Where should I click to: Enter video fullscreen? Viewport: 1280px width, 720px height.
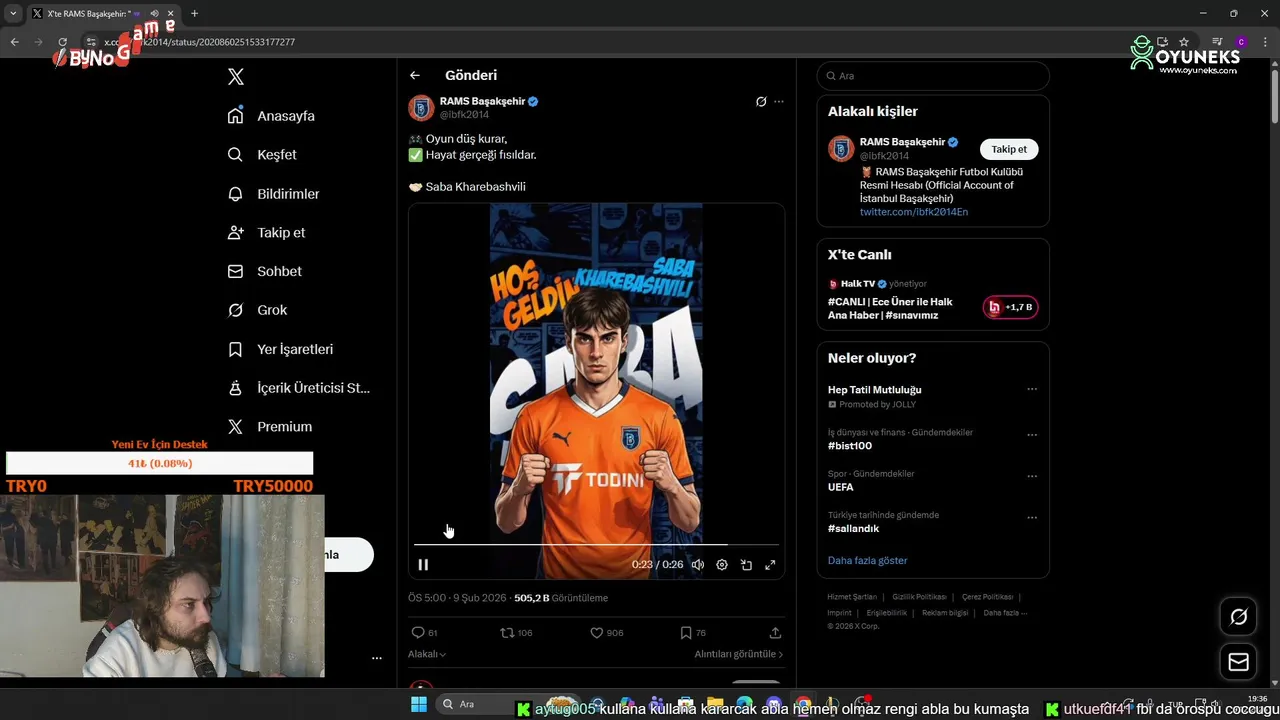(x=770, y=565)
